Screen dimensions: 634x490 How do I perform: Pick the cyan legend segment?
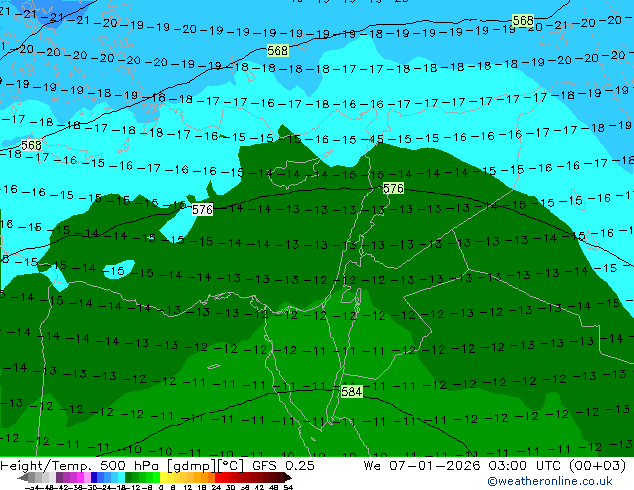pos(121,477)
